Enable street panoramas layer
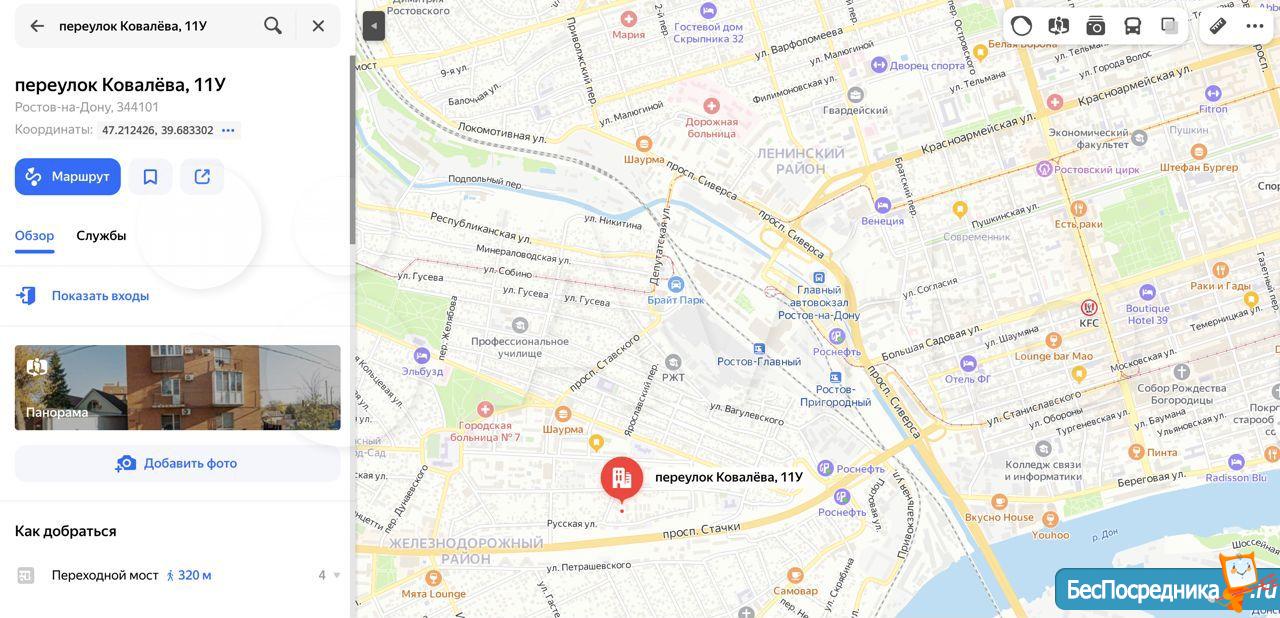The height and width of the screenshot is (618, 1280). coord(1058,26)
